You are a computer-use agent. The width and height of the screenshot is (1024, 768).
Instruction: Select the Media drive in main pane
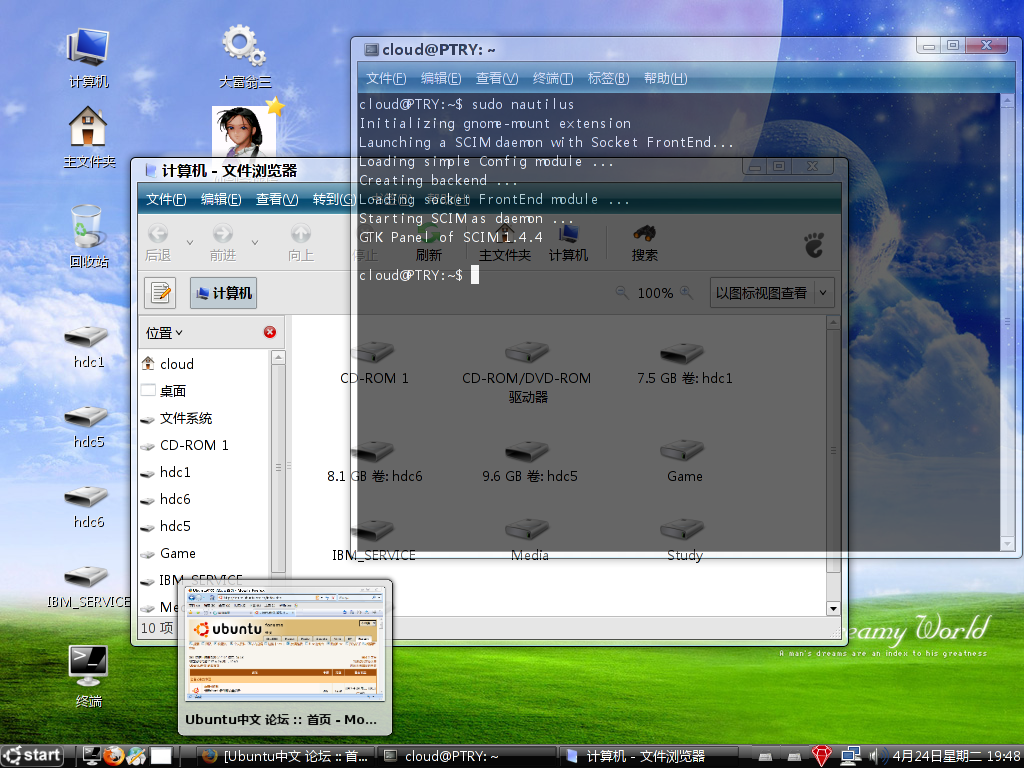tap(529, 540)
